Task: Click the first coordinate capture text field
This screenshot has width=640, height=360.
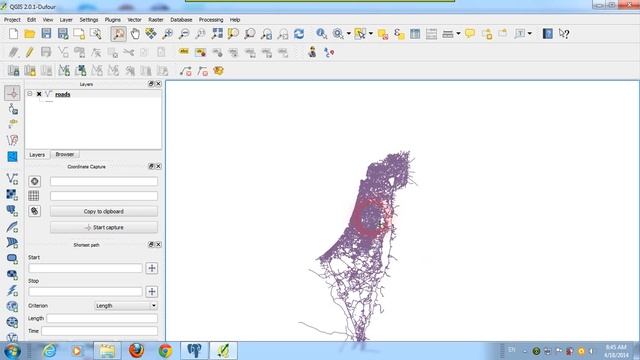Action: coord(104,181)
